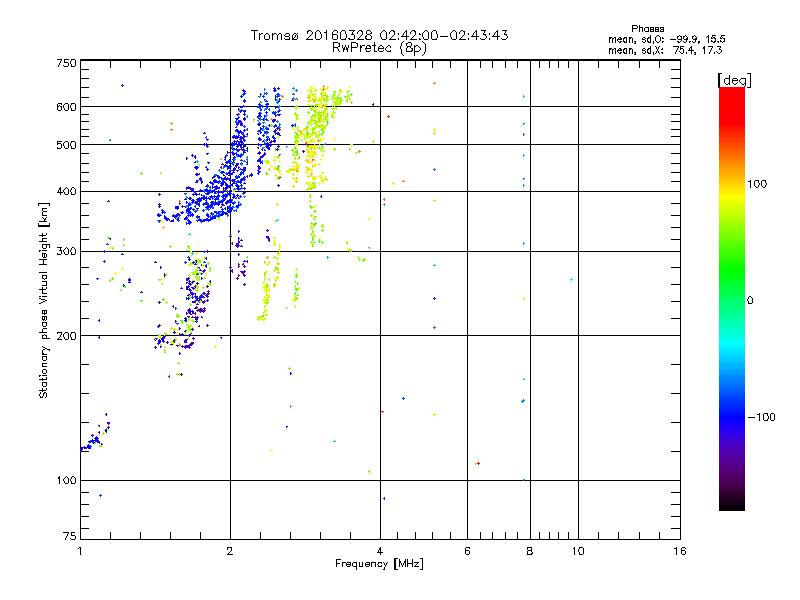Click the x-axis label '10'
800x600 pixels.
(578, 551)
